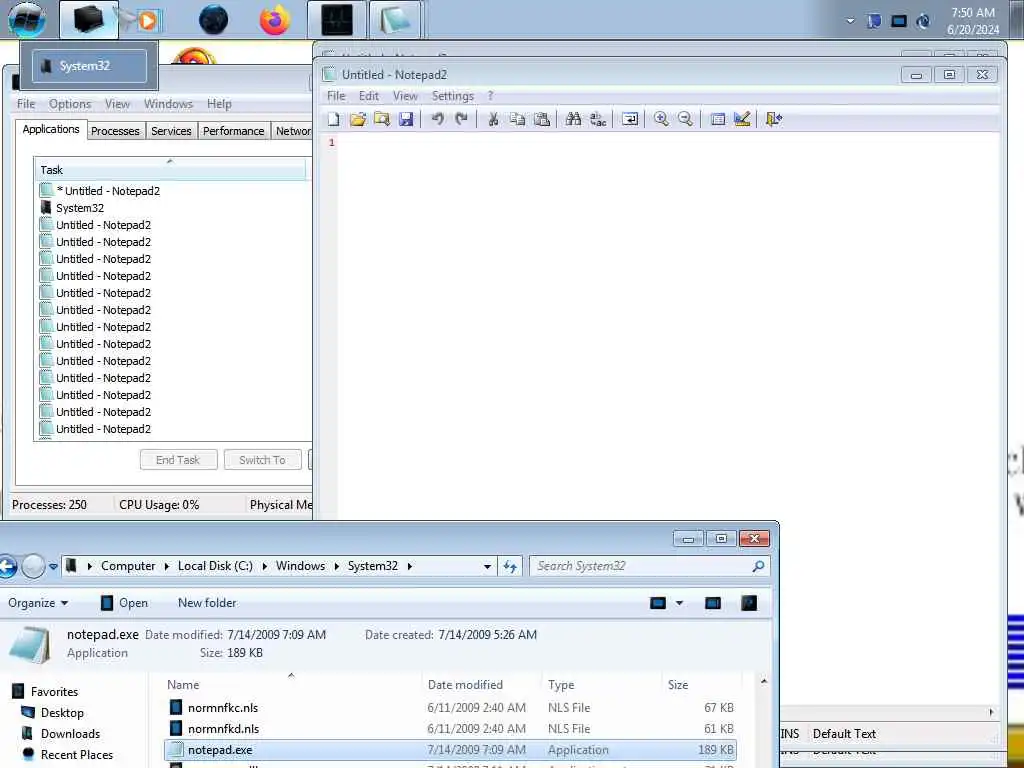The image size is (1024, 768).
Task: Switch to the Processes tab in Task Manager
Action: pyautogui.click(x=115, y=131)
